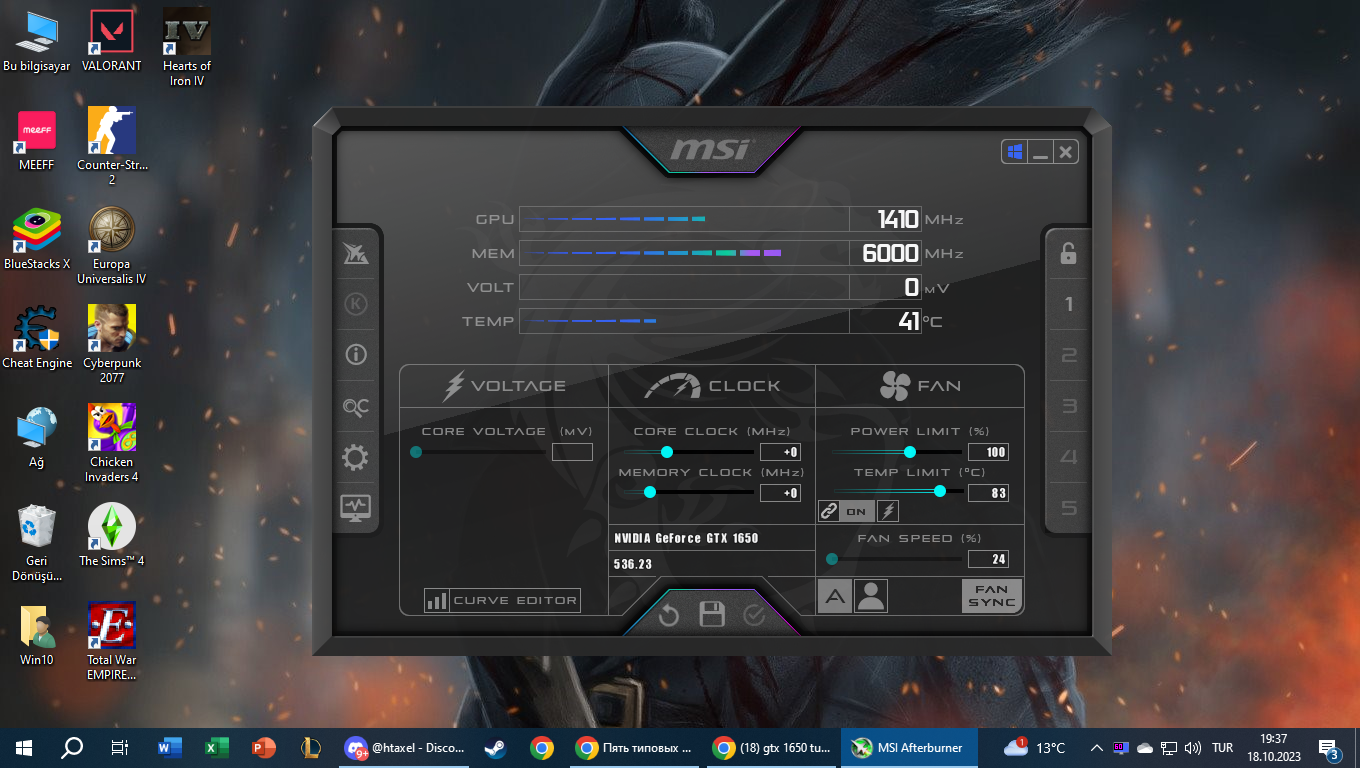Click the Power Limit slider handle
1360x768 pixels.
pos(910,452)
